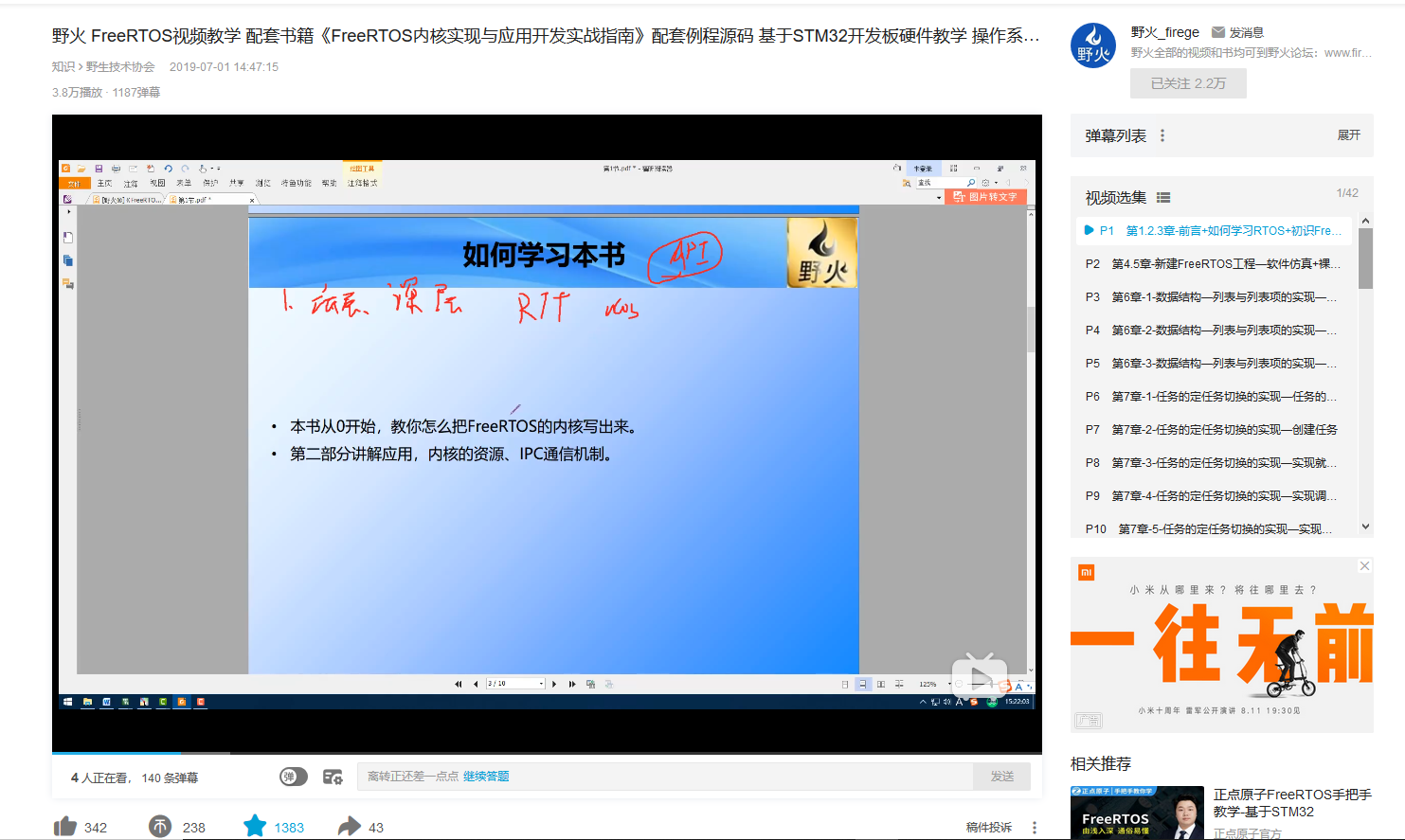Click the 2019-07-01 14:47:15 timestamp
The width and height of the screenshot is (1405, 840).
(224, 67)
